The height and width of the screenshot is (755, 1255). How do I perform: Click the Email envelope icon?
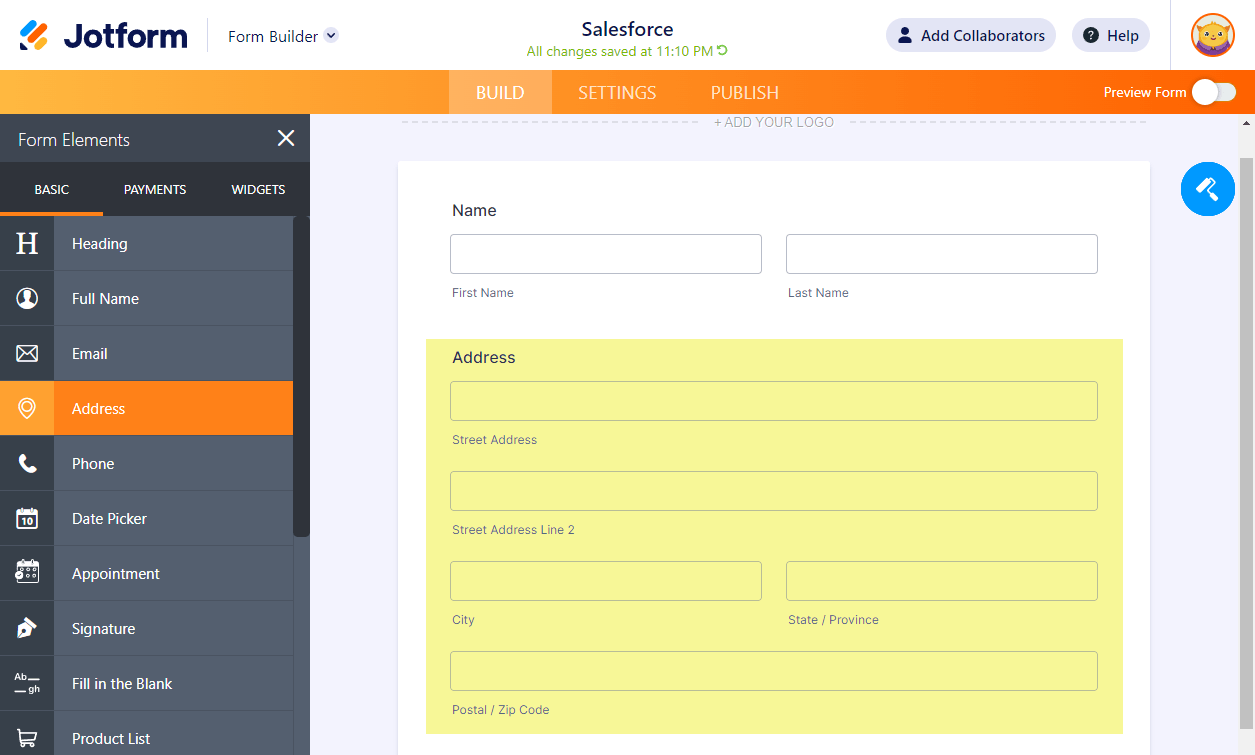point(27,353)
